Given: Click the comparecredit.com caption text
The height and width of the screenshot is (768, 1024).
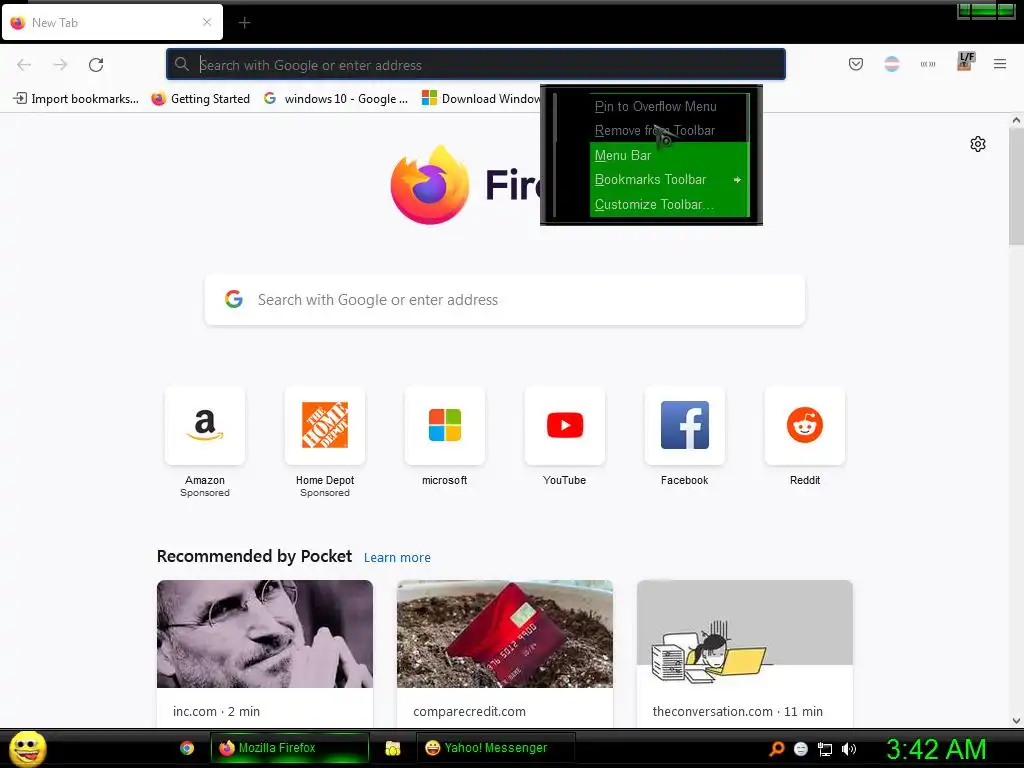Looking at the screenshot, I should pyautogui.click(x=469, y=711).
